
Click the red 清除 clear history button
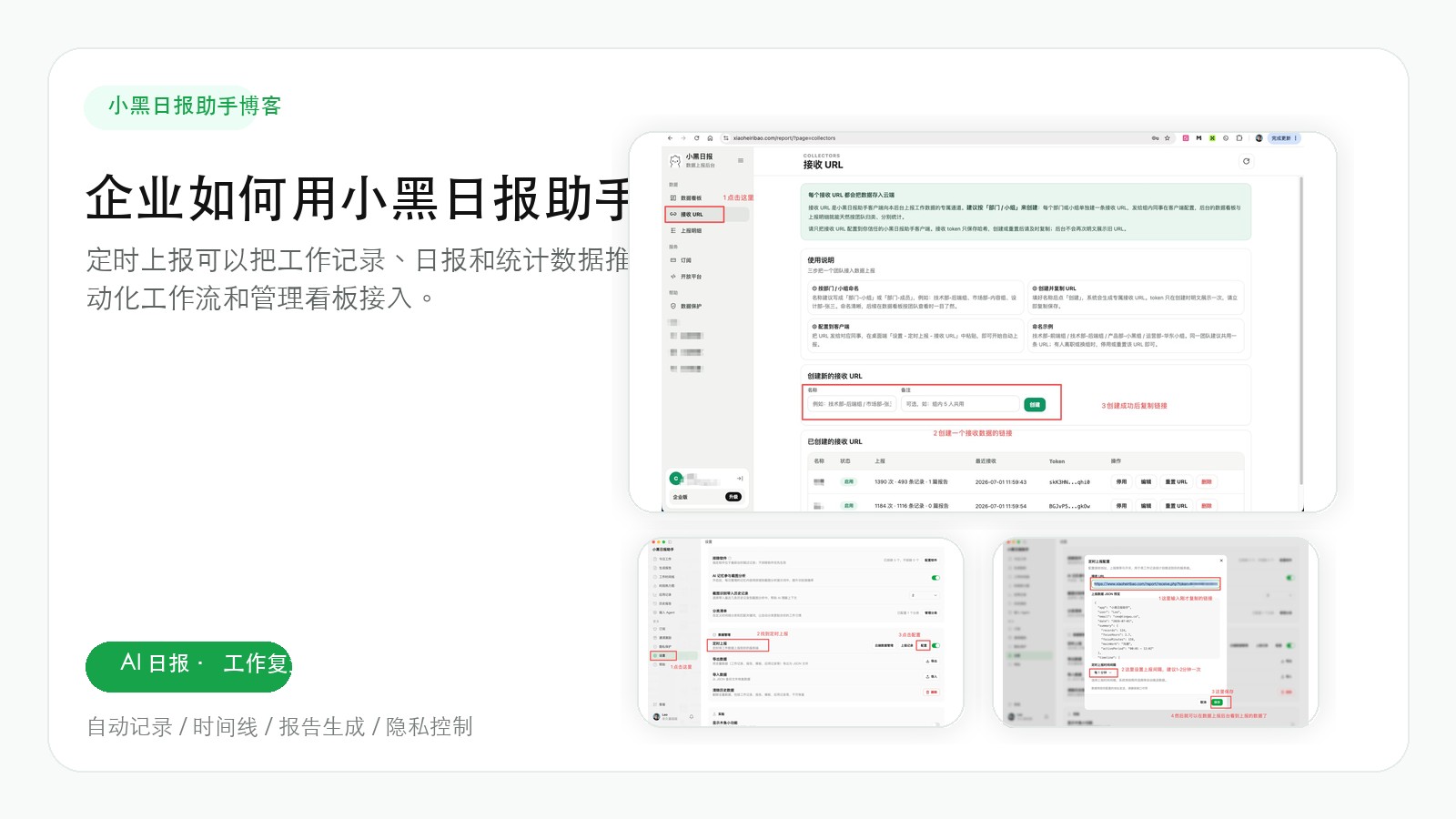[x=932, y=693]
